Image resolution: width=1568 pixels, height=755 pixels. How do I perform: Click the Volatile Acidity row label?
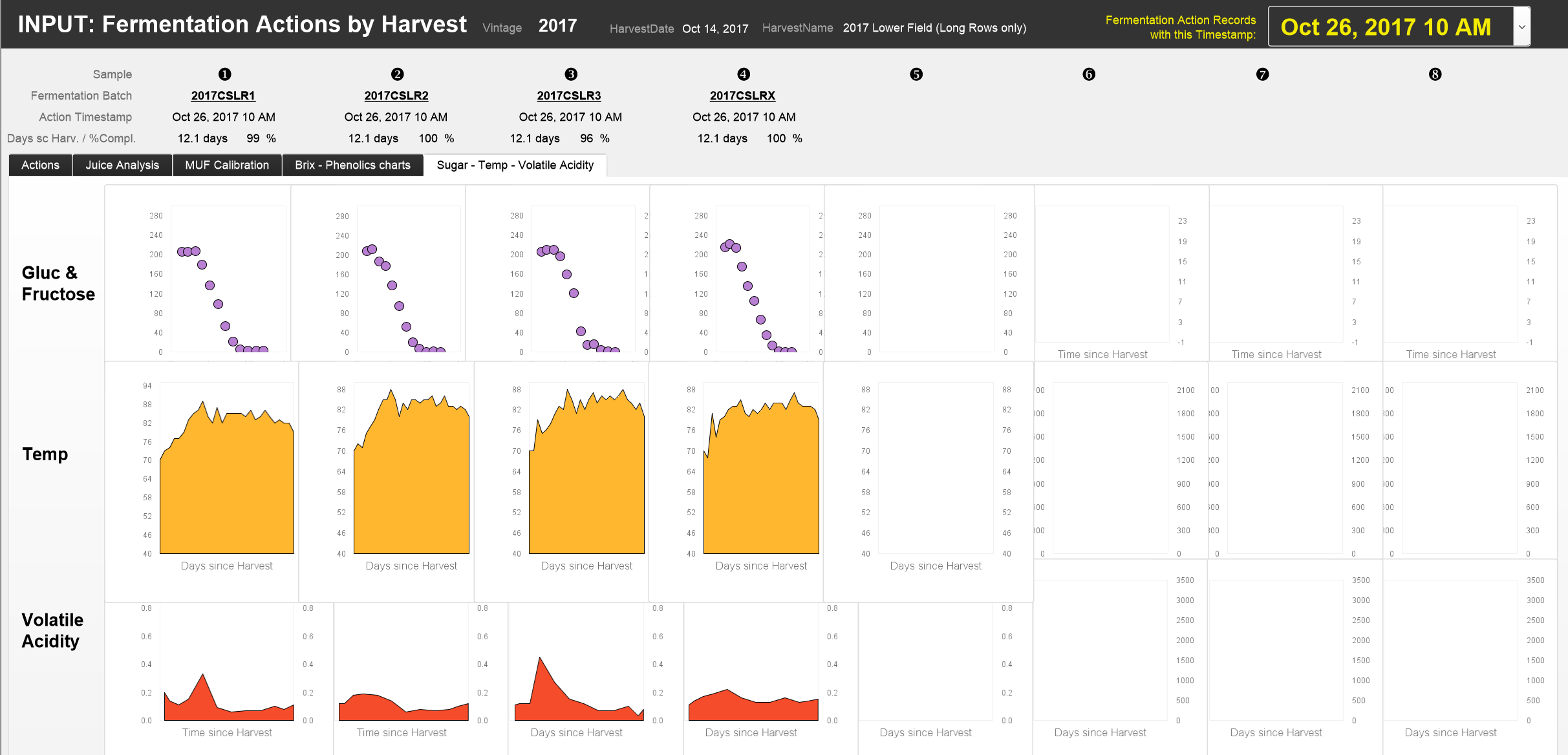point(52,630)
